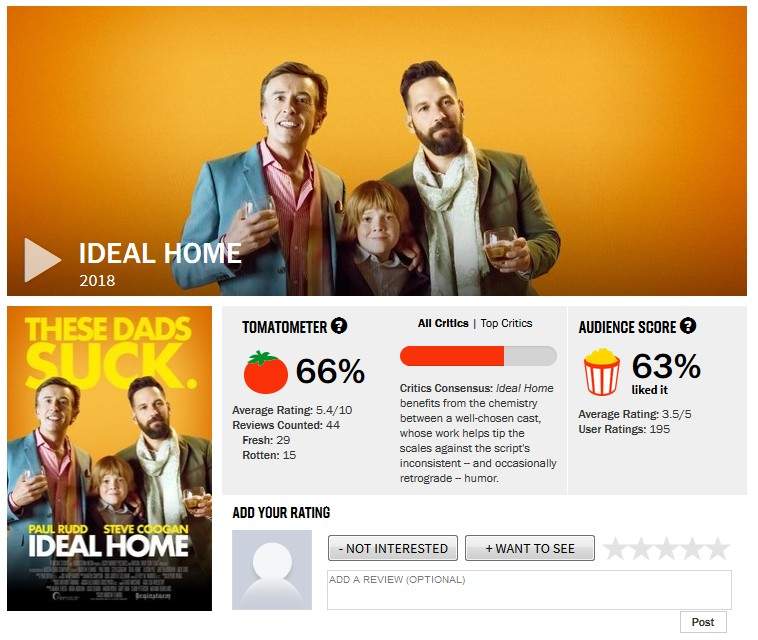Rate the movie one star

615,548
